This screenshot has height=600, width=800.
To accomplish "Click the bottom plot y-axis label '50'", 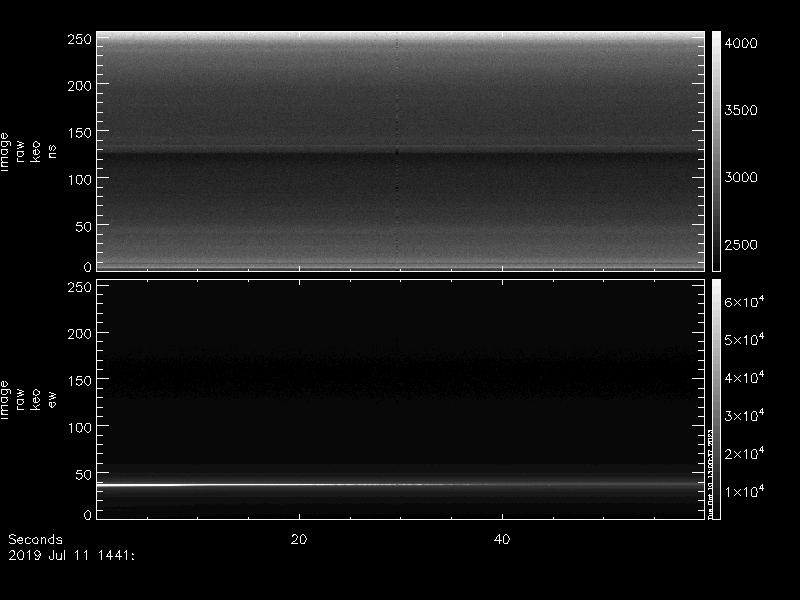I will [x=84, y=474].
